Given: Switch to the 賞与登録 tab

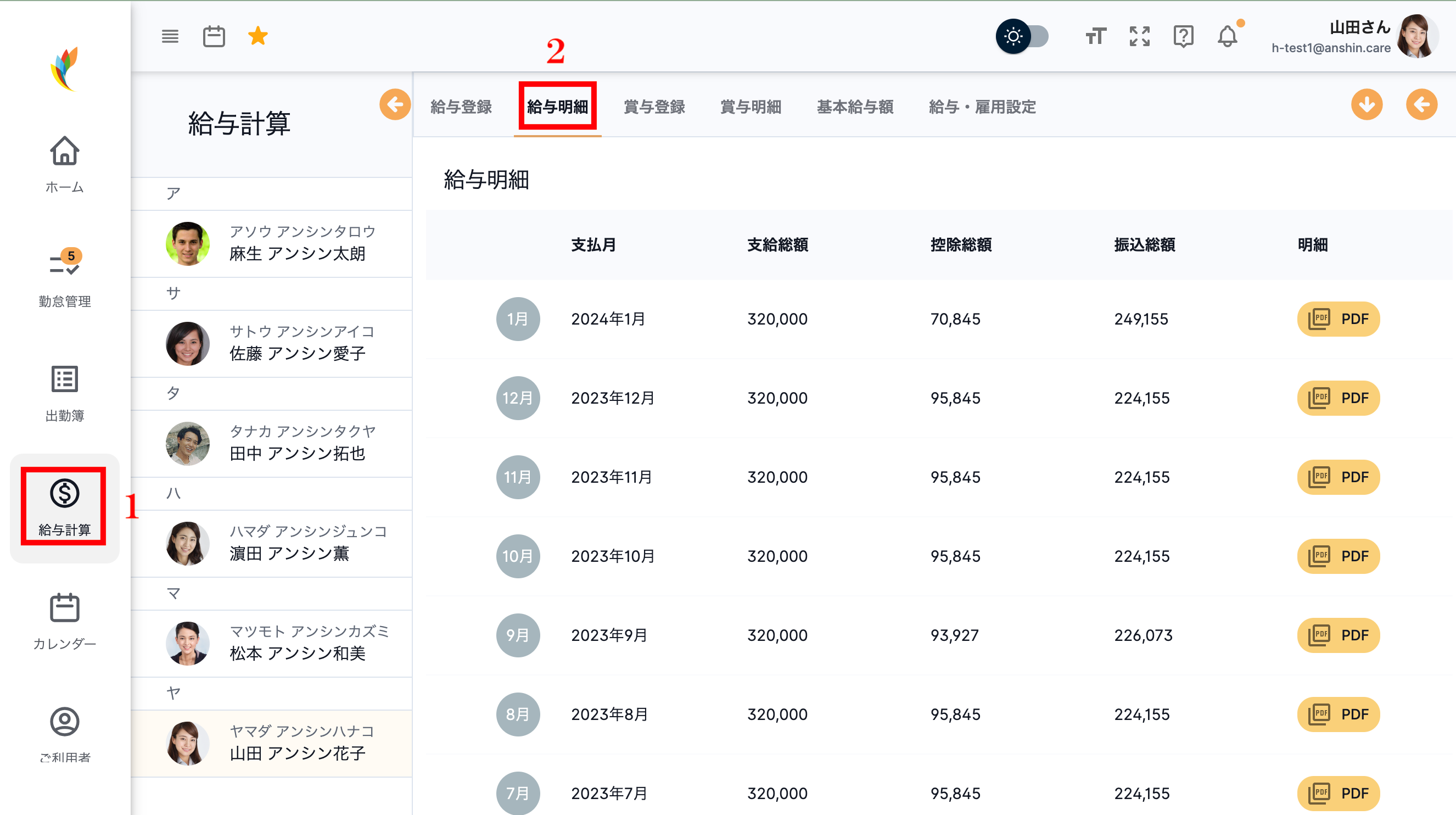Looking at the screenshot, I should click(x=654, y=107).
